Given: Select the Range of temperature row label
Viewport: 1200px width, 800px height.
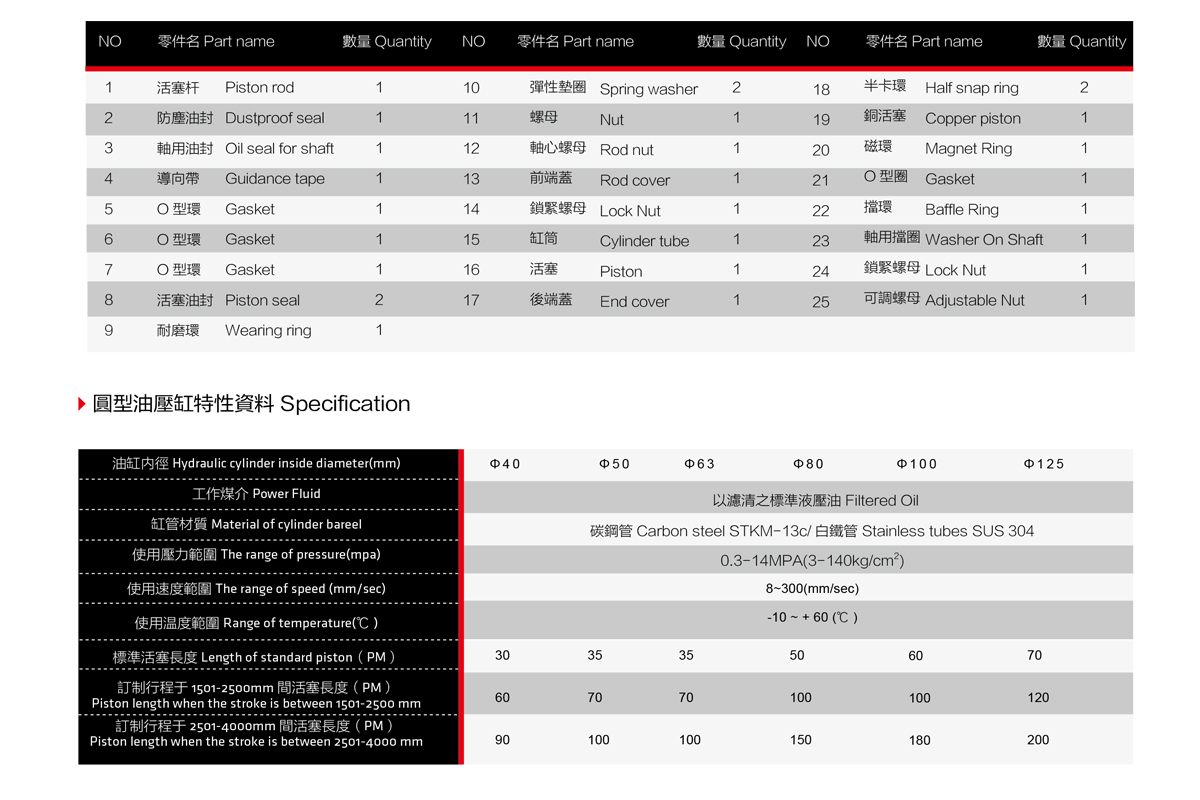Looking at the screenshot, I should tap(256, 623).
